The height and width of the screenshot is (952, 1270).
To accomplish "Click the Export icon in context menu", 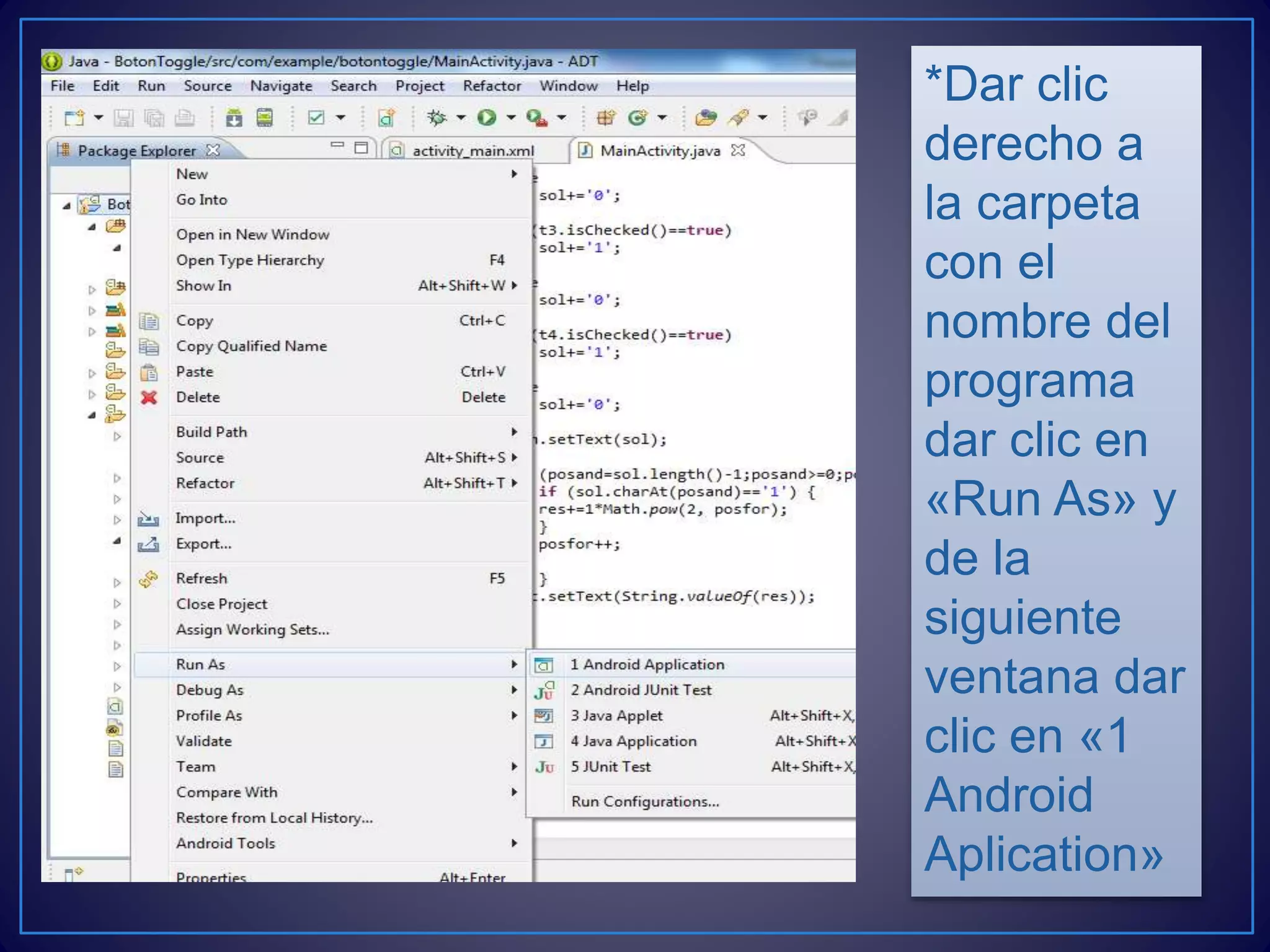I will point(148,544).
